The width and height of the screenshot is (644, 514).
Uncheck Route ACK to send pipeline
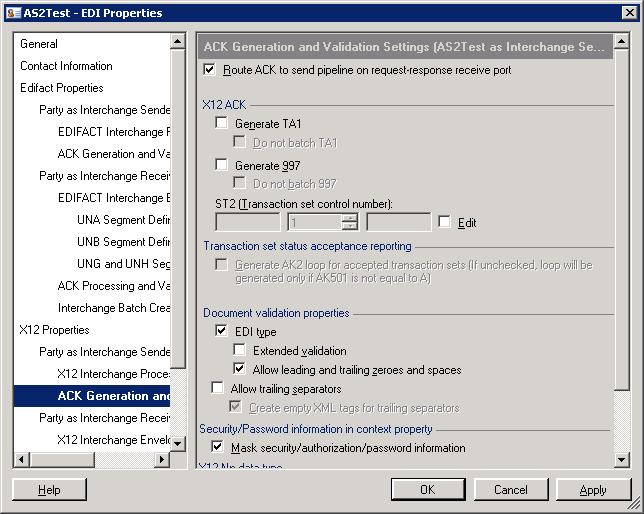[209, 69]
